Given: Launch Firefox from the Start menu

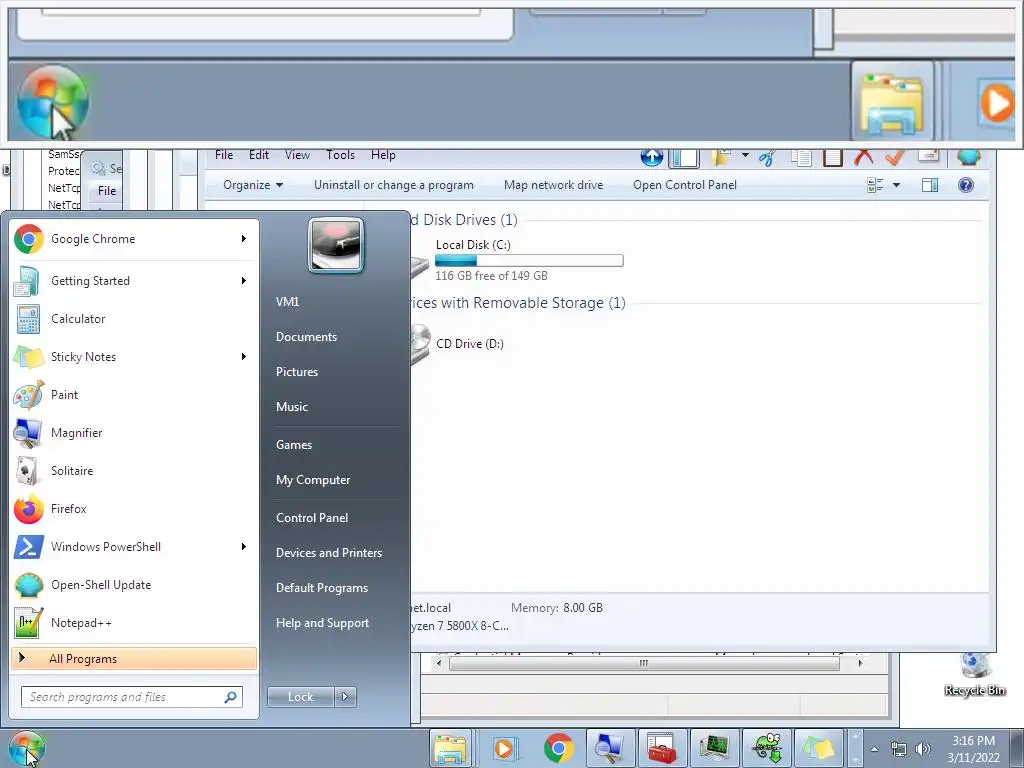Looking at the screenshot, I should [x=133, y=509].
